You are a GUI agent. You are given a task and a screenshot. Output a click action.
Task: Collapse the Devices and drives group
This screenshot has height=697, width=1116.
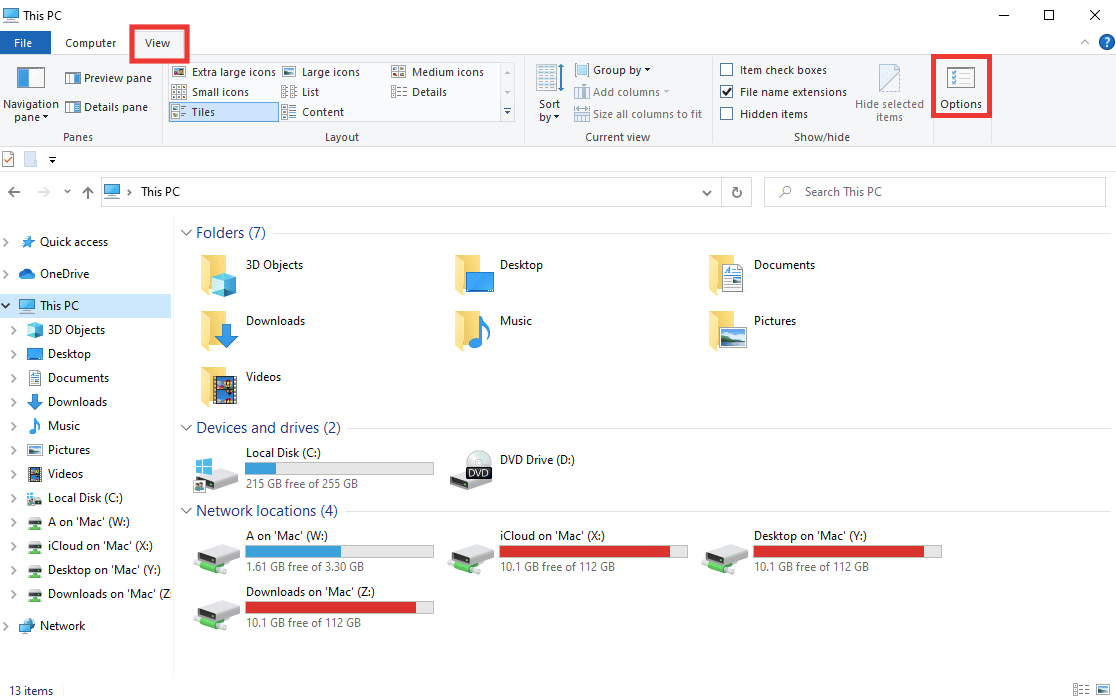pos(186,428)
